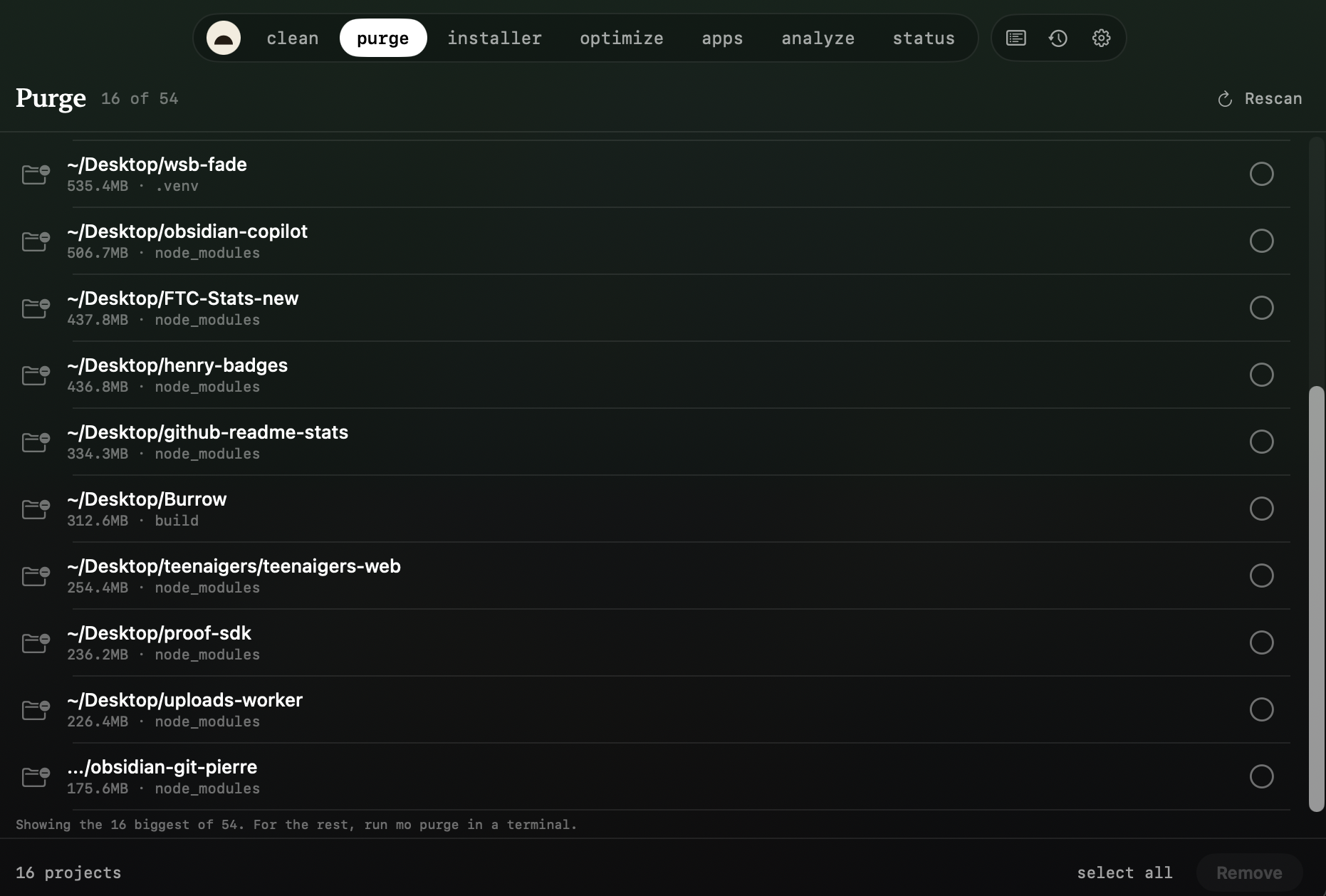Click folder icon for teenaigers-web
Image resolution: width=1326 pixels, height=896 pixels.
point(36,575)
